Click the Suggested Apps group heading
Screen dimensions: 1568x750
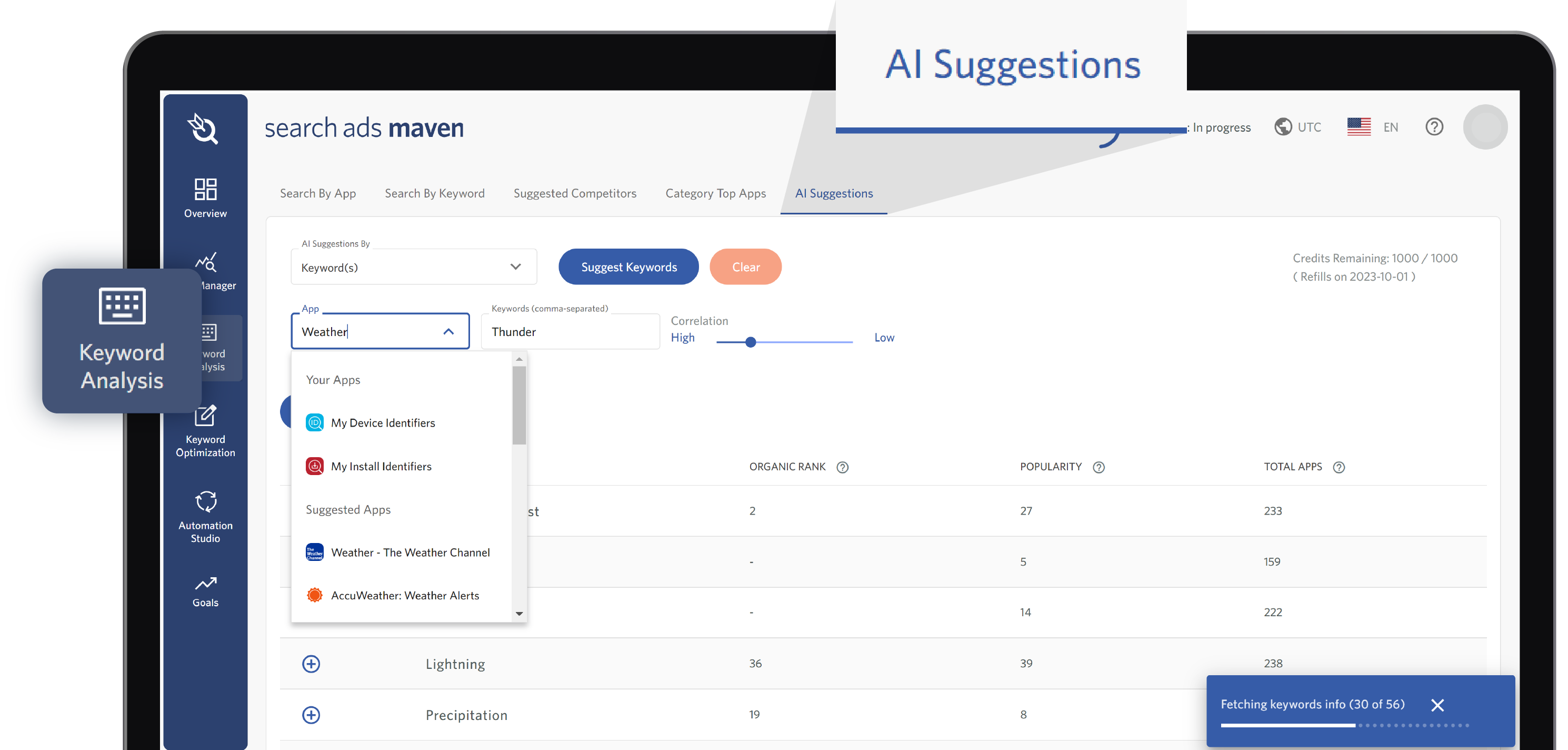(348, 509)
